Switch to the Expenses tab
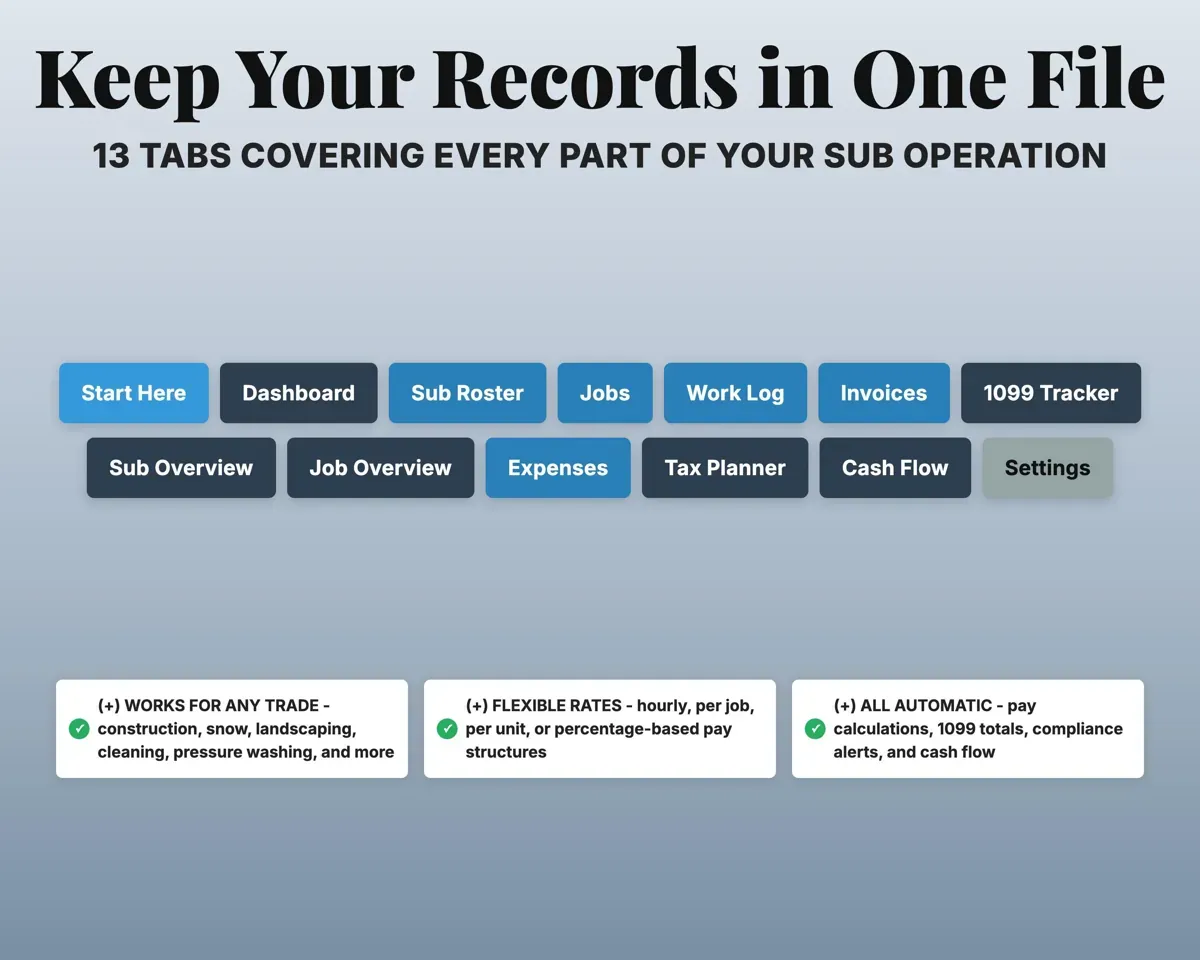The height and width of the screenshot is (960, 1200). [x=558, y=468]
